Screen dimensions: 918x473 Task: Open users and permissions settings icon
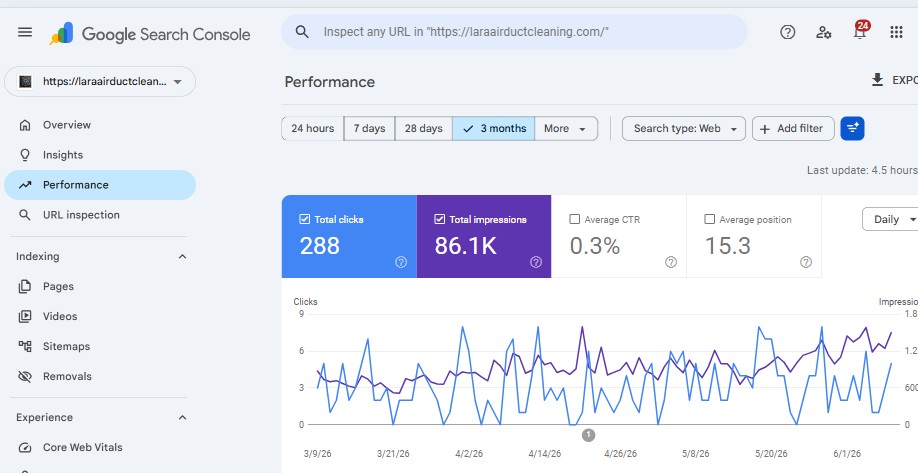[823, 32]
